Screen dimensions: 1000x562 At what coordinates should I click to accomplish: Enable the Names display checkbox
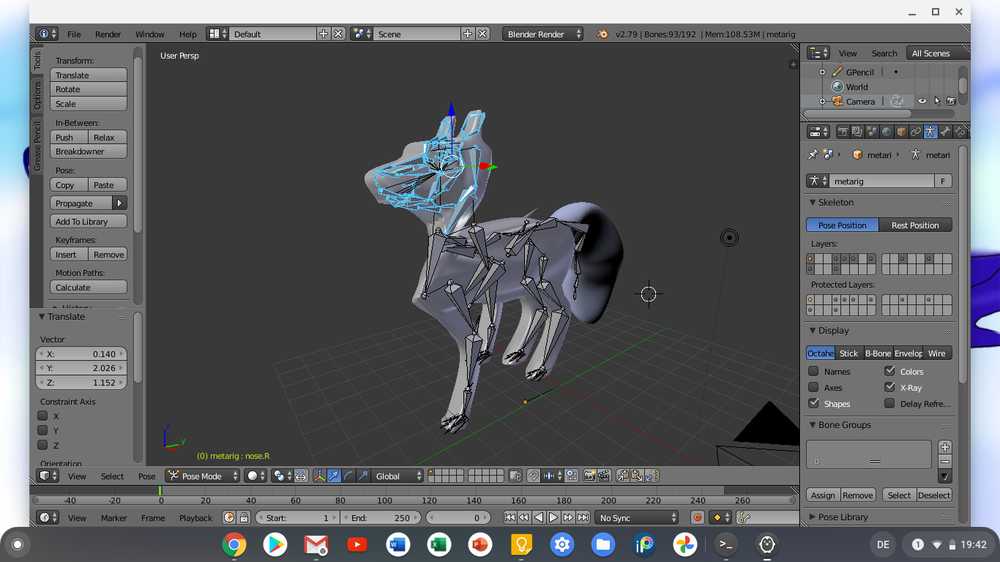813,372
